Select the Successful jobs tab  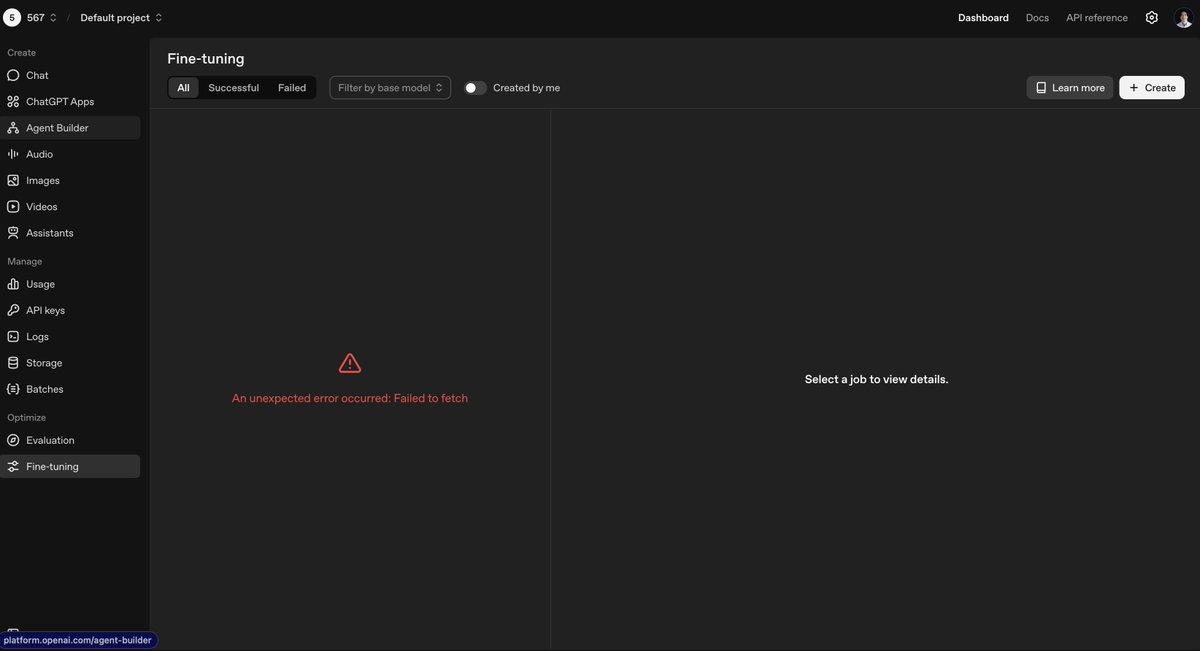click(x=233, y=88)
